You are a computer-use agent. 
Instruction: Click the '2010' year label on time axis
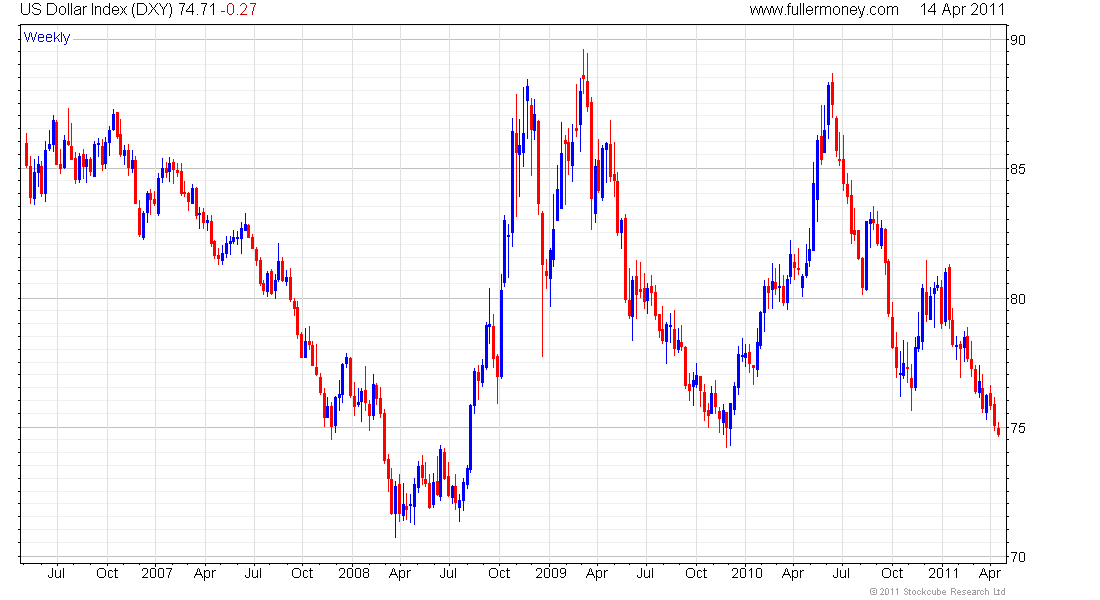click(x=746, y=573)
